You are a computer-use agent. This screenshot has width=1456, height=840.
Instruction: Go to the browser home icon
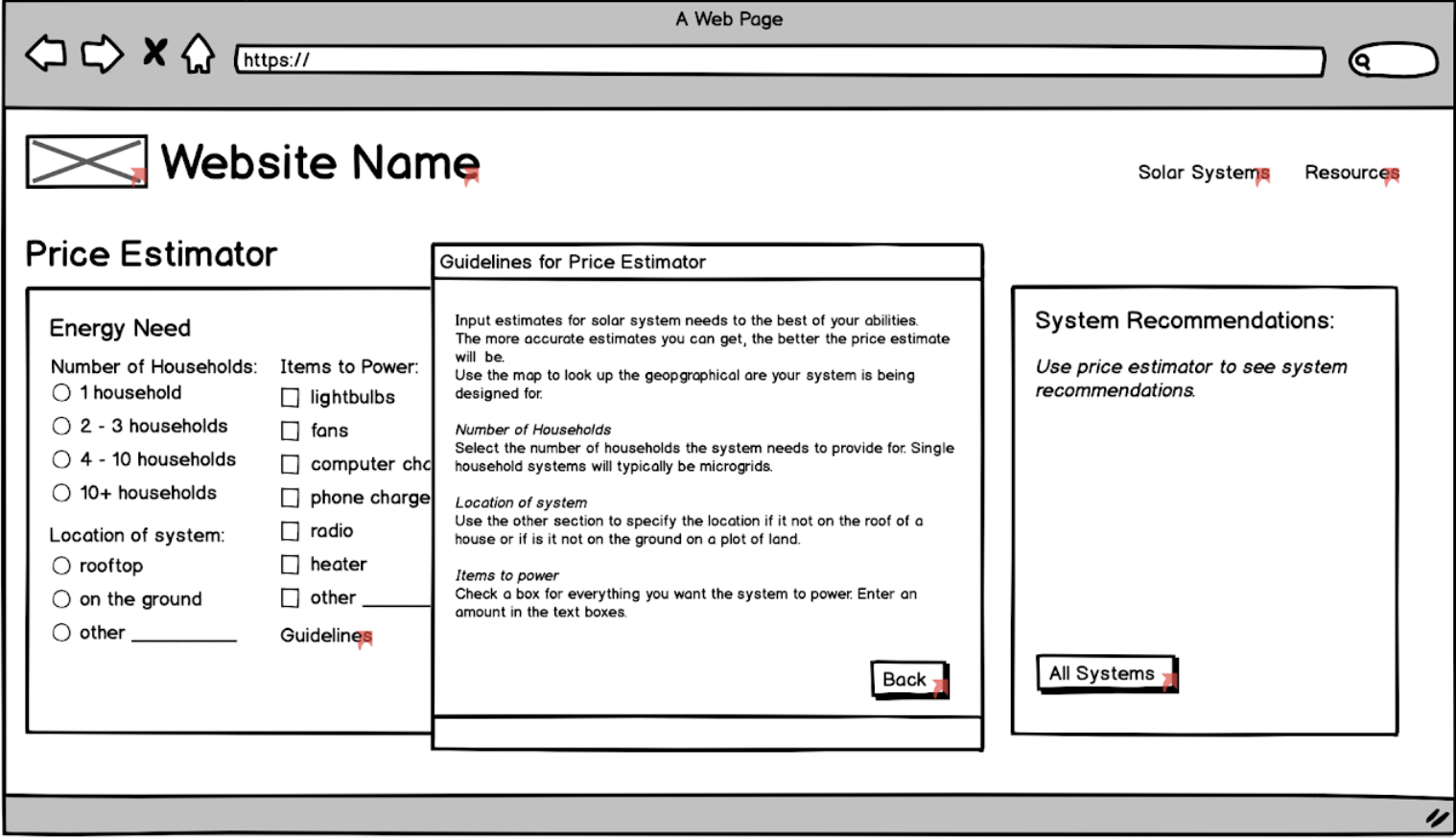(x=199, y=54)
